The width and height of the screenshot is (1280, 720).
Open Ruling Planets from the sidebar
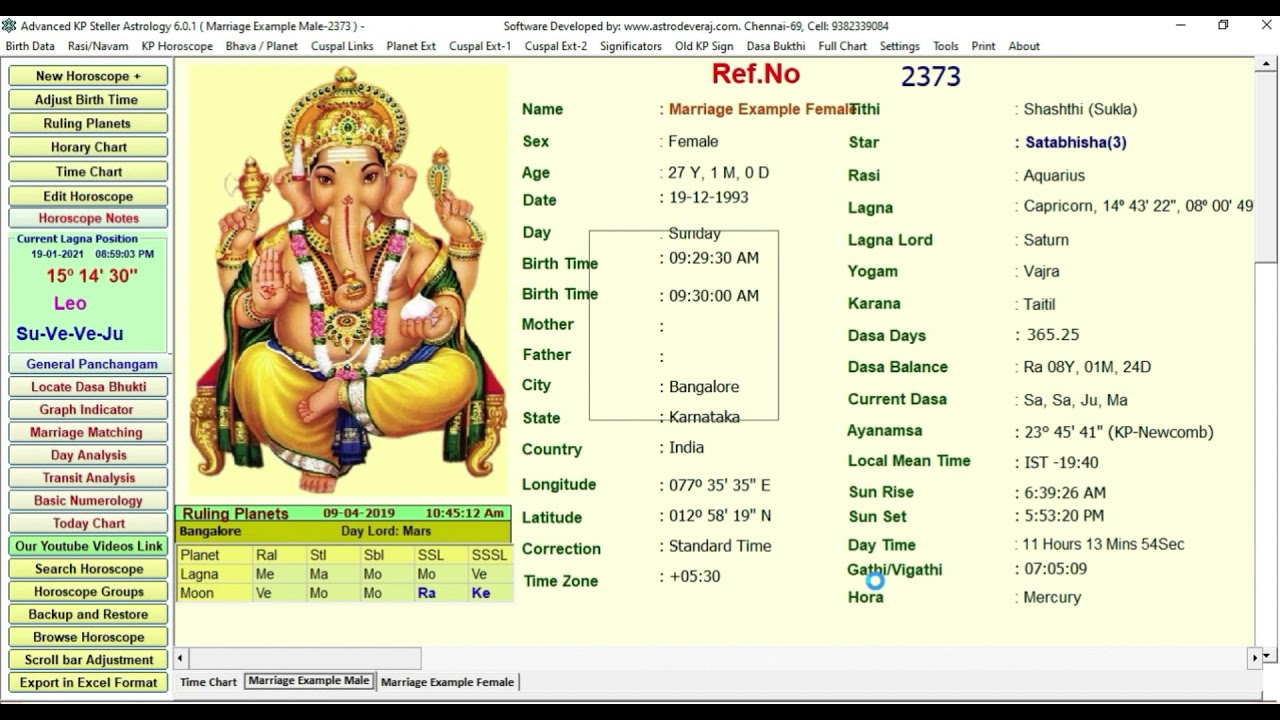tap(88, 123)
